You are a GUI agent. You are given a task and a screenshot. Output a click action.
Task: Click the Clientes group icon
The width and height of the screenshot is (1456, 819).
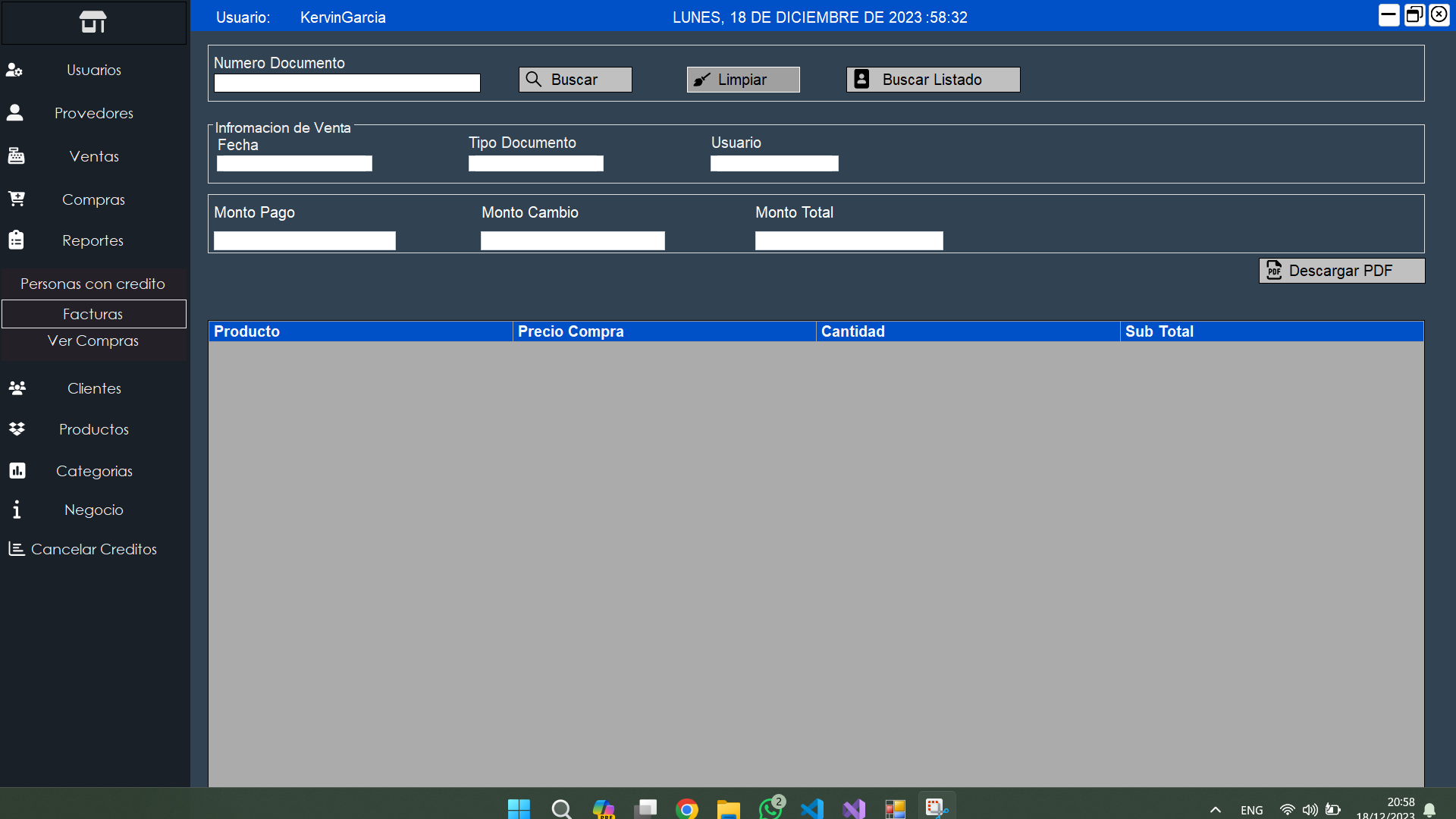(x=17, y=388)
